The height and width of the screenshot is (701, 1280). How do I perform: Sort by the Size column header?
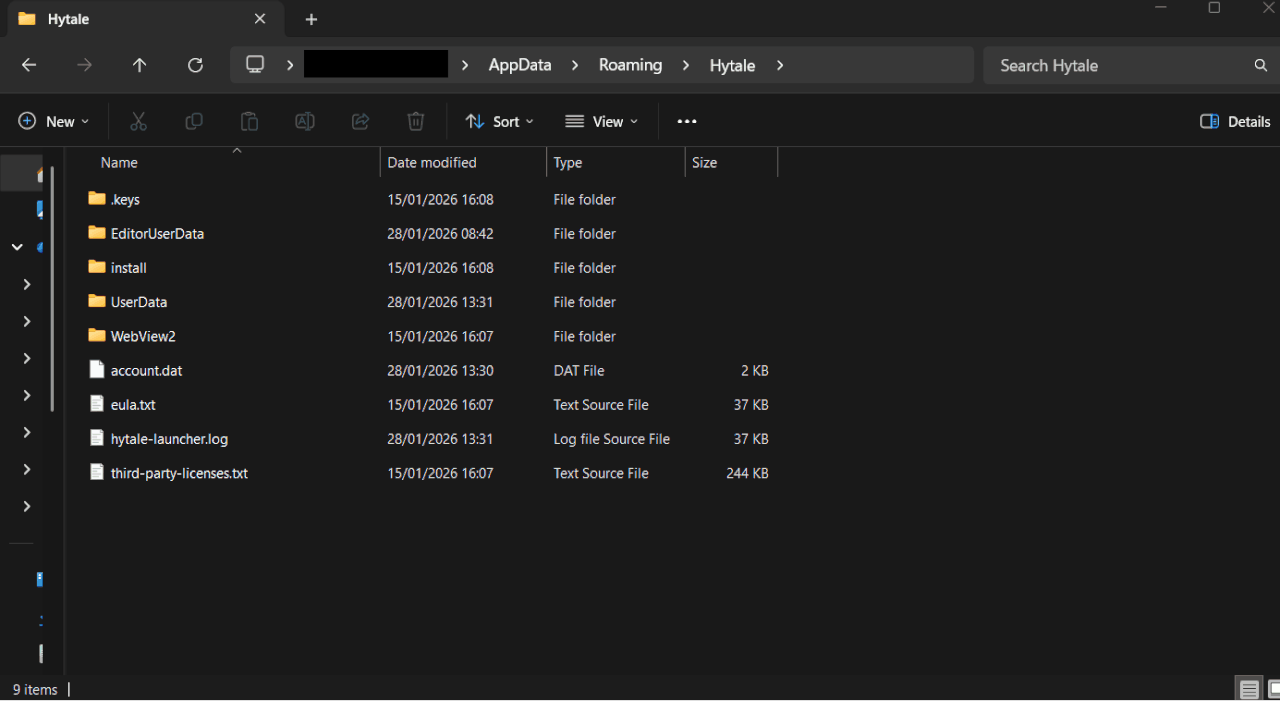pyautogui.click(x=705, y=162)
